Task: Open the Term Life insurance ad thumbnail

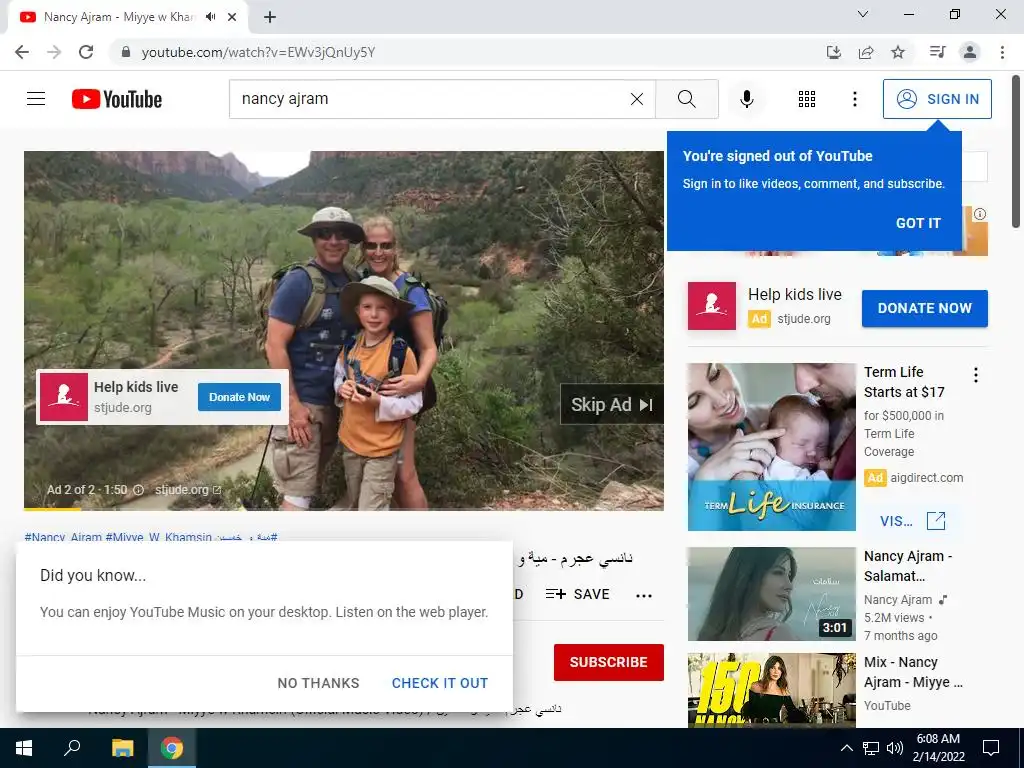Action: (x=771, y=447)
